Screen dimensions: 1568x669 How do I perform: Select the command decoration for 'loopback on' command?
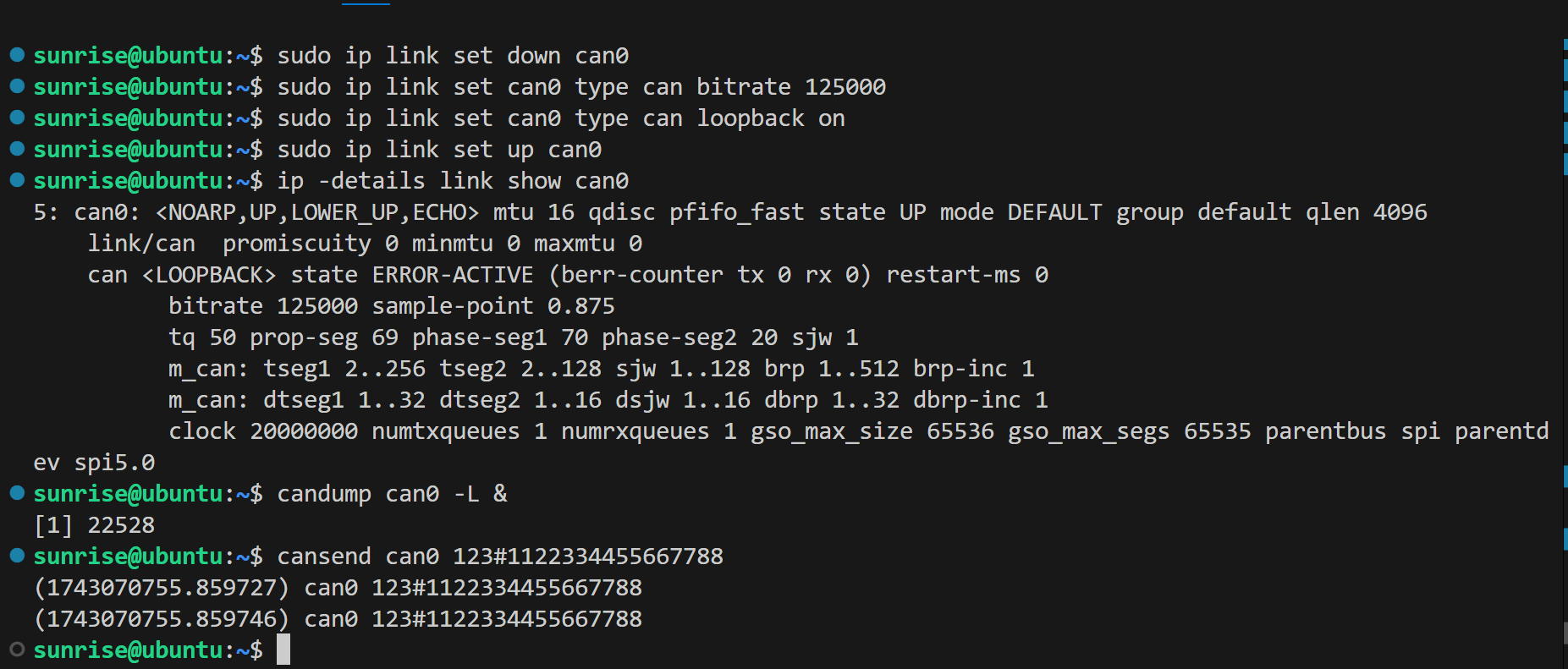click(x=17, y=118)
